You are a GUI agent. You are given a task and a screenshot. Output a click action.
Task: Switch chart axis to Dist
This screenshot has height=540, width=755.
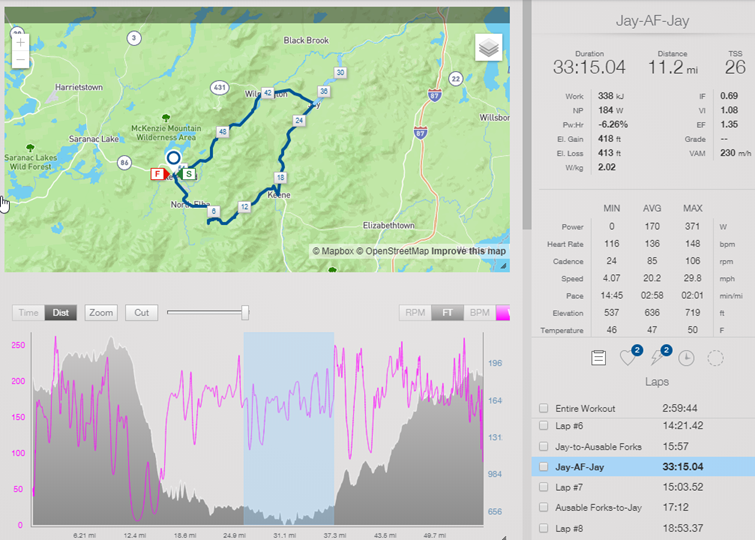61,313
